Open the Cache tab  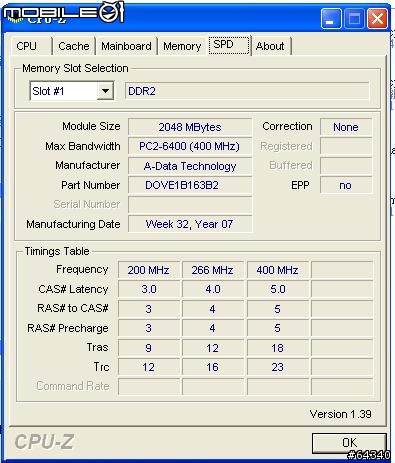tap(74, 46)
